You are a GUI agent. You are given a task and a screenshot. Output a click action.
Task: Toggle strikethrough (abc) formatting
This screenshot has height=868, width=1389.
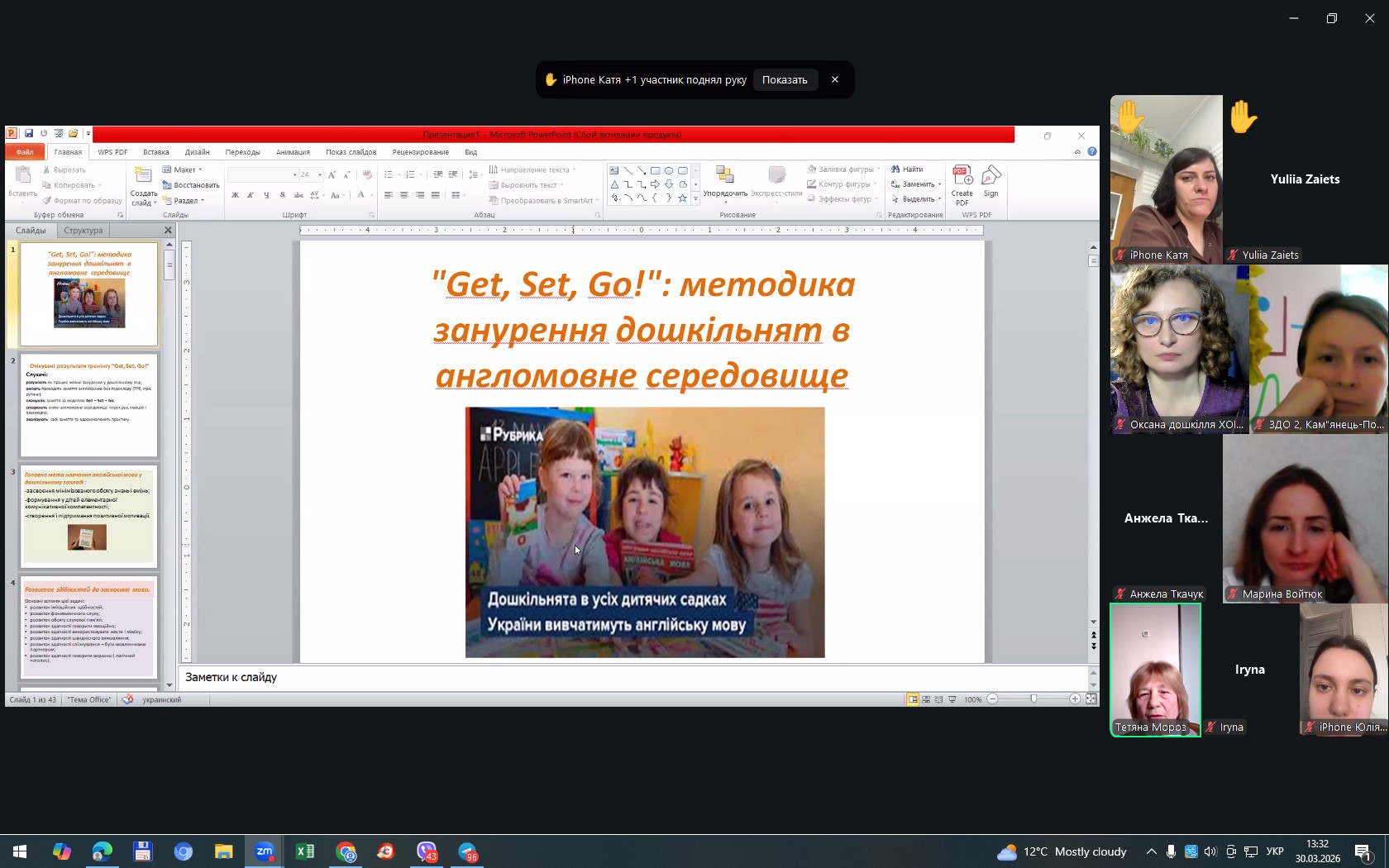[x=298, y=195]
